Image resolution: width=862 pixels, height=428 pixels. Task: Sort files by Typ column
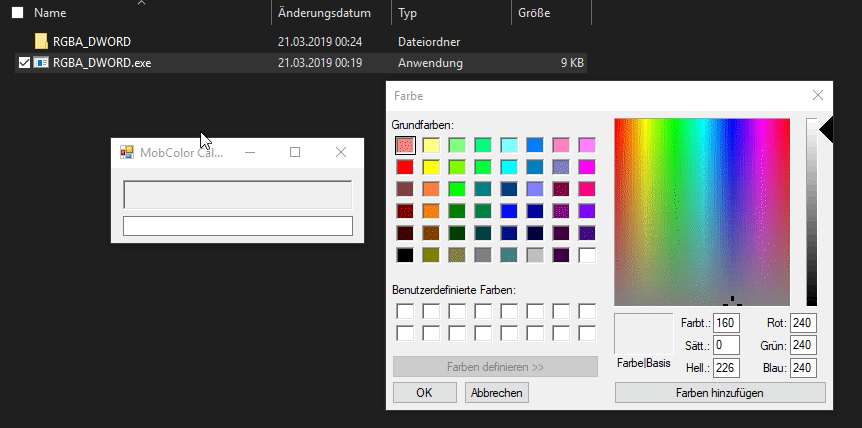[x=407, y=13]
